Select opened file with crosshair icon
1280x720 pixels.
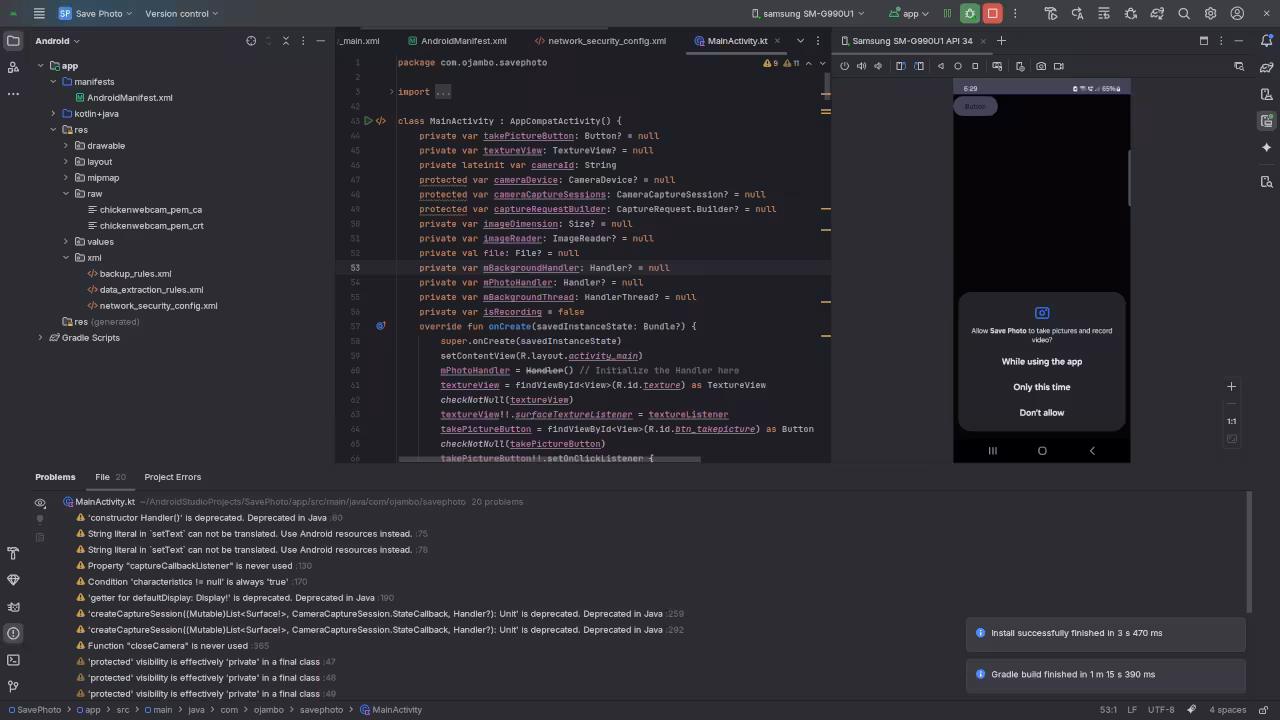pos(251,41)
